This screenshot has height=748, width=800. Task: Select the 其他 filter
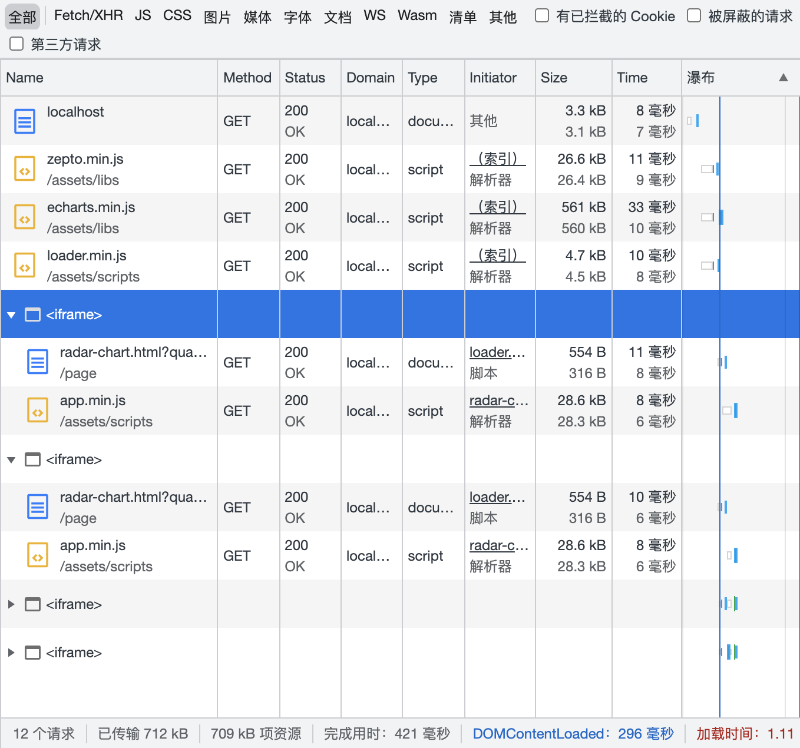click(x=503, y=17)
